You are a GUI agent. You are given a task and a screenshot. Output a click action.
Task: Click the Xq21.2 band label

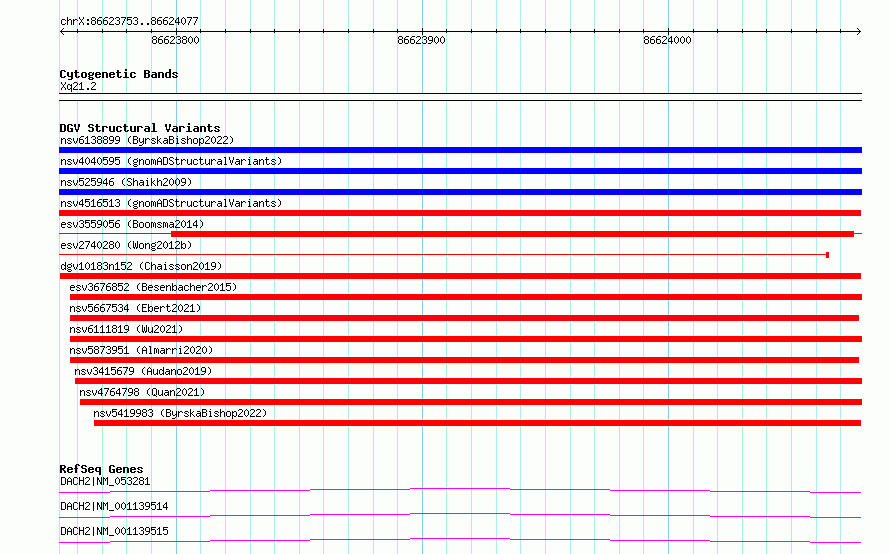[78, 86]
